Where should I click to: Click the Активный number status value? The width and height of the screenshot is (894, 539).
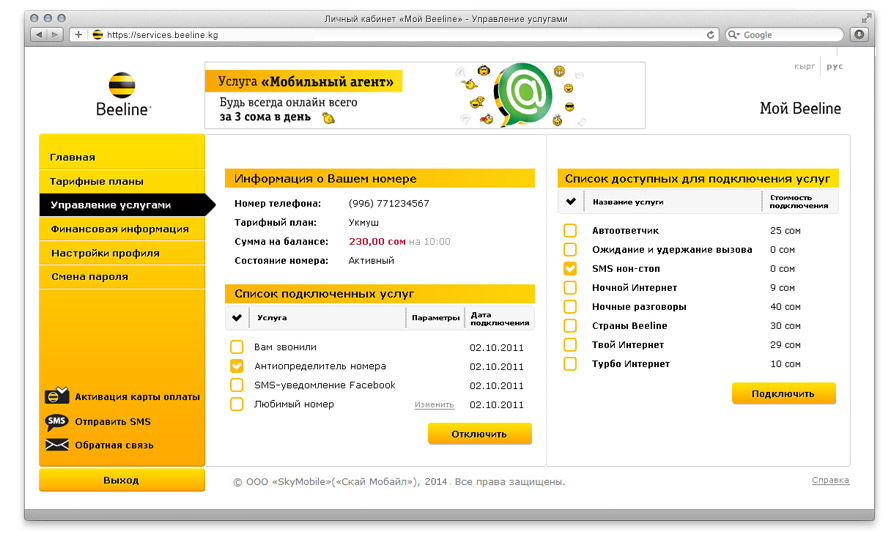tap(371, 261)
